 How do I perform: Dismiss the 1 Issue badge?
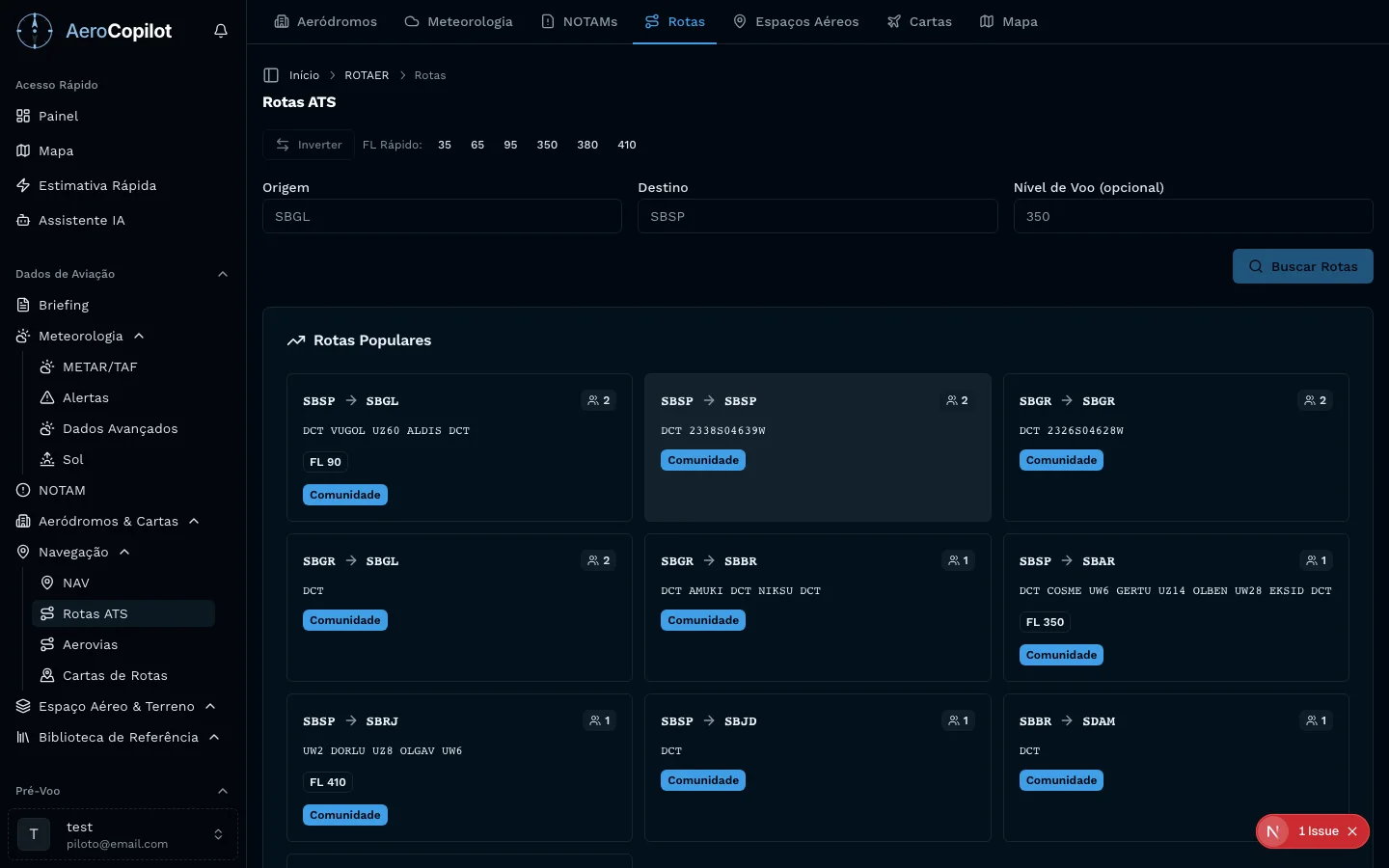tap(1352, 831)
